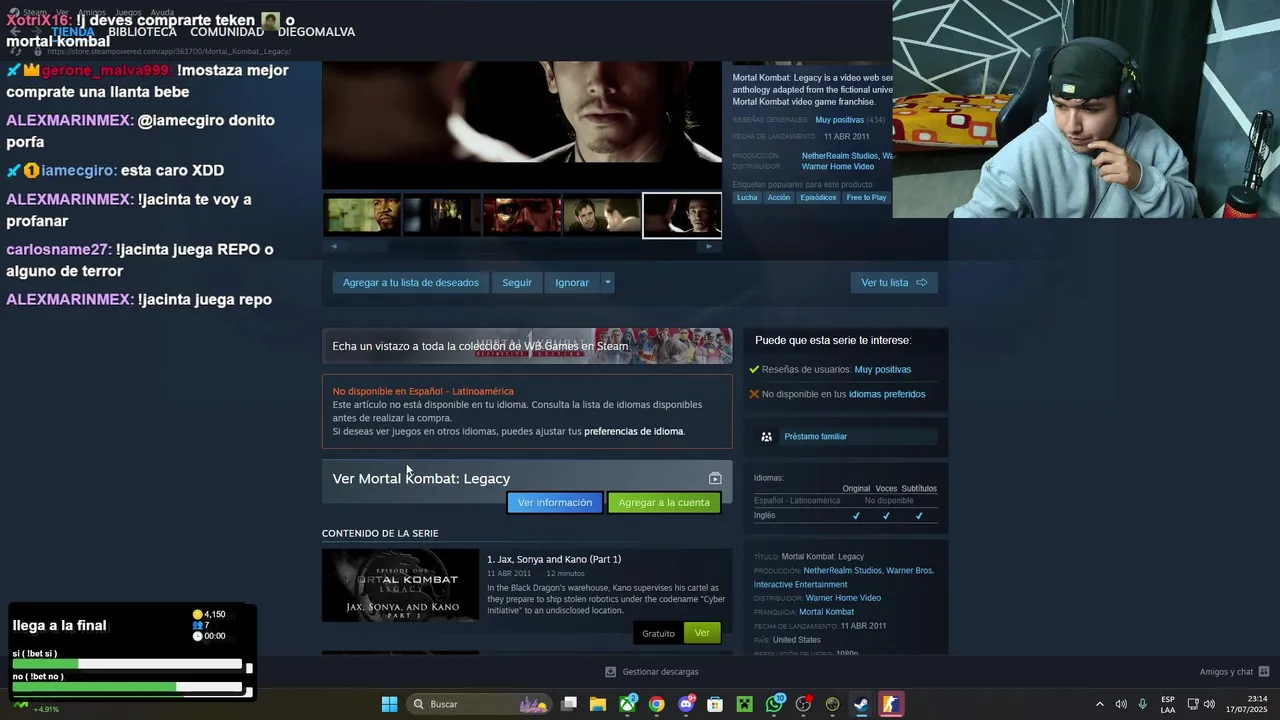Click the video icon beside Ver Mortal Kombat: Legacy

click(715, 479)
